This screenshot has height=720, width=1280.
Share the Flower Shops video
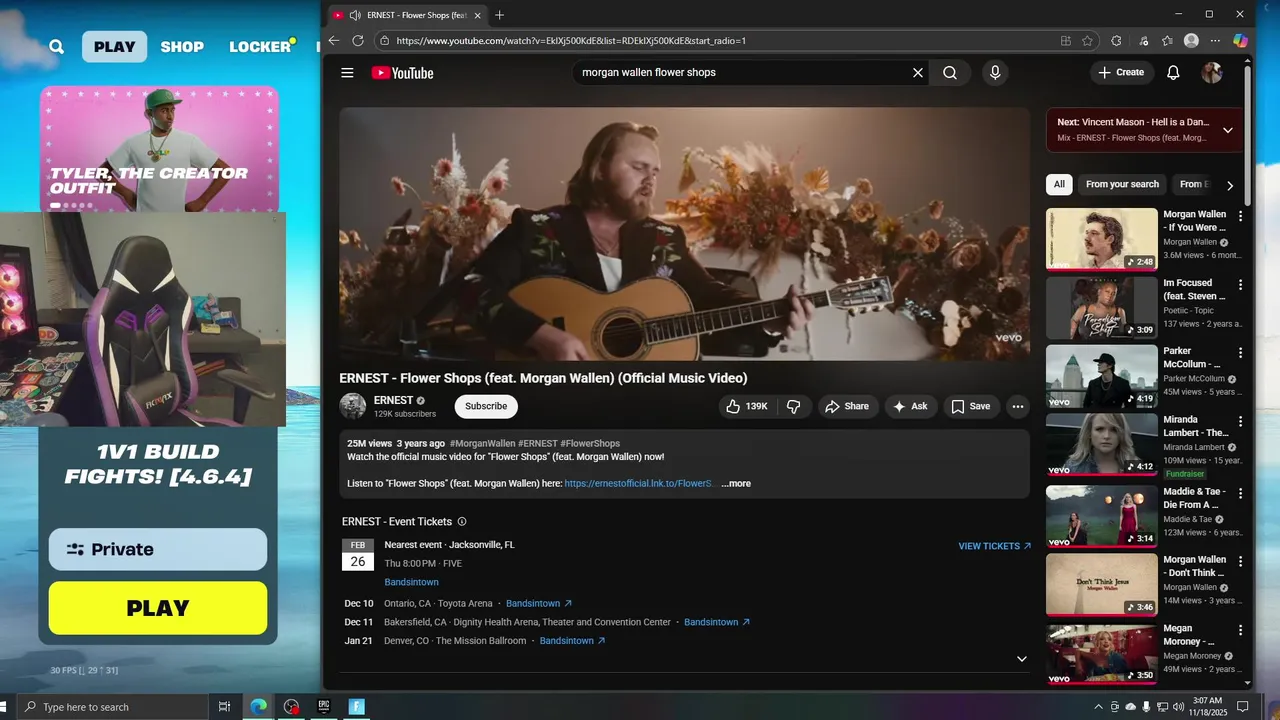point(846,406)
